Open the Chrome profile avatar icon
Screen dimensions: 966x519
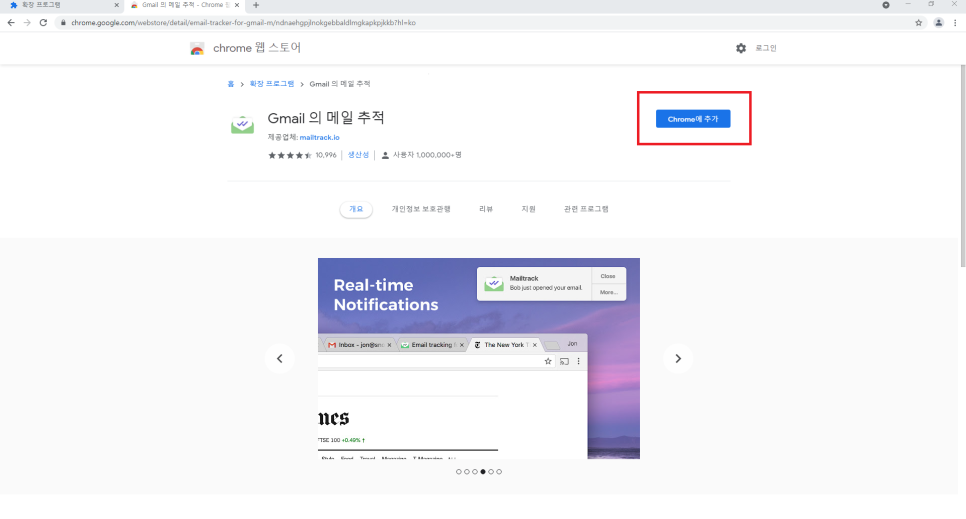[x=938, y=23]
